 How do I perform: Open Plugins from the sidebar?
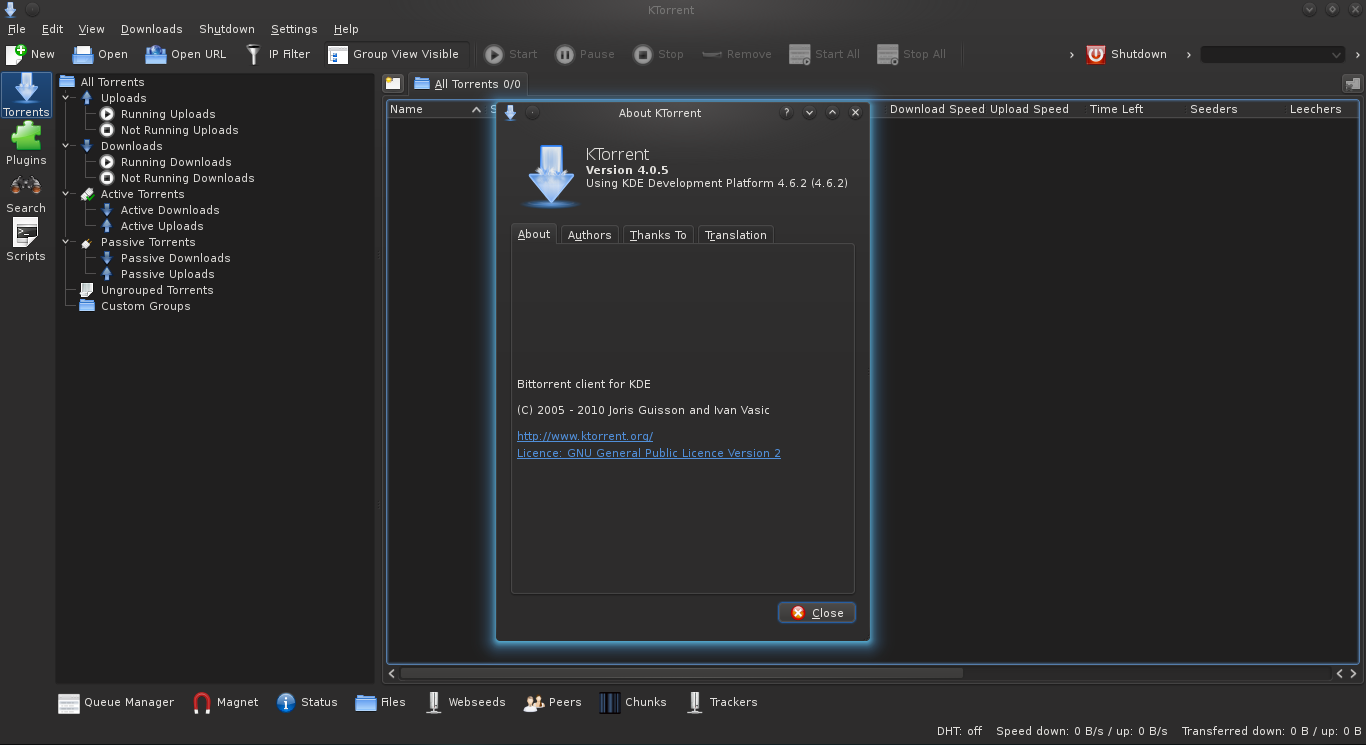26,143
